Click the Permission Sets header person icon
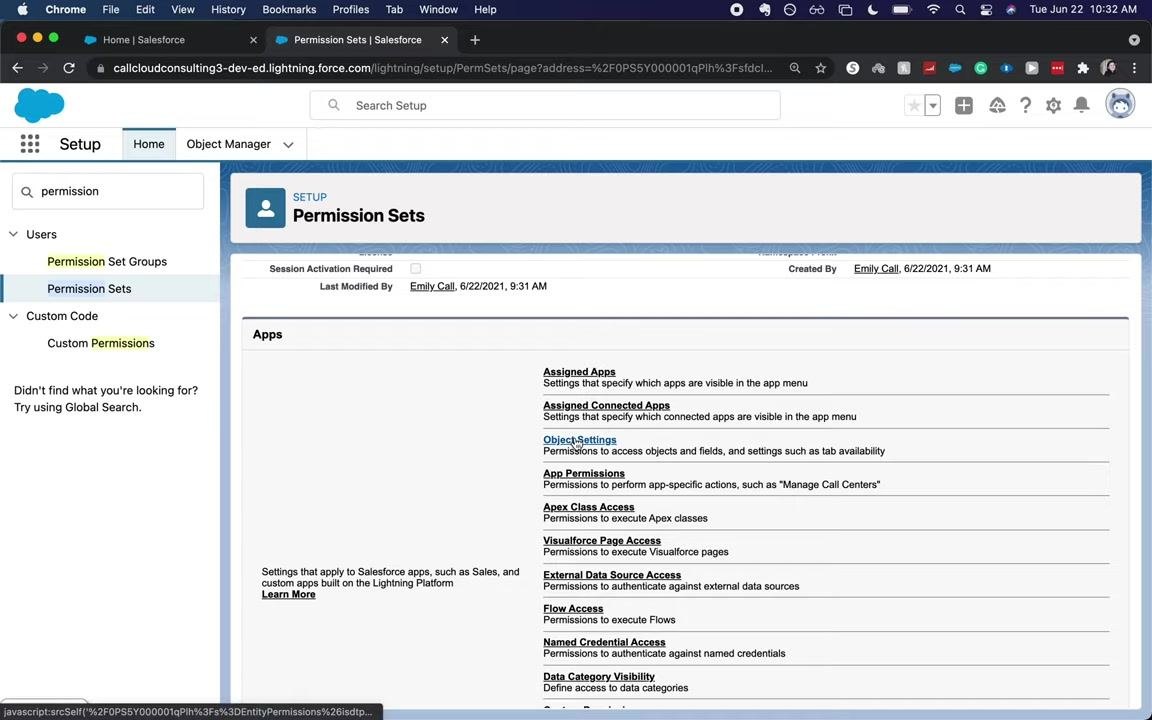 tap(265, 208)
